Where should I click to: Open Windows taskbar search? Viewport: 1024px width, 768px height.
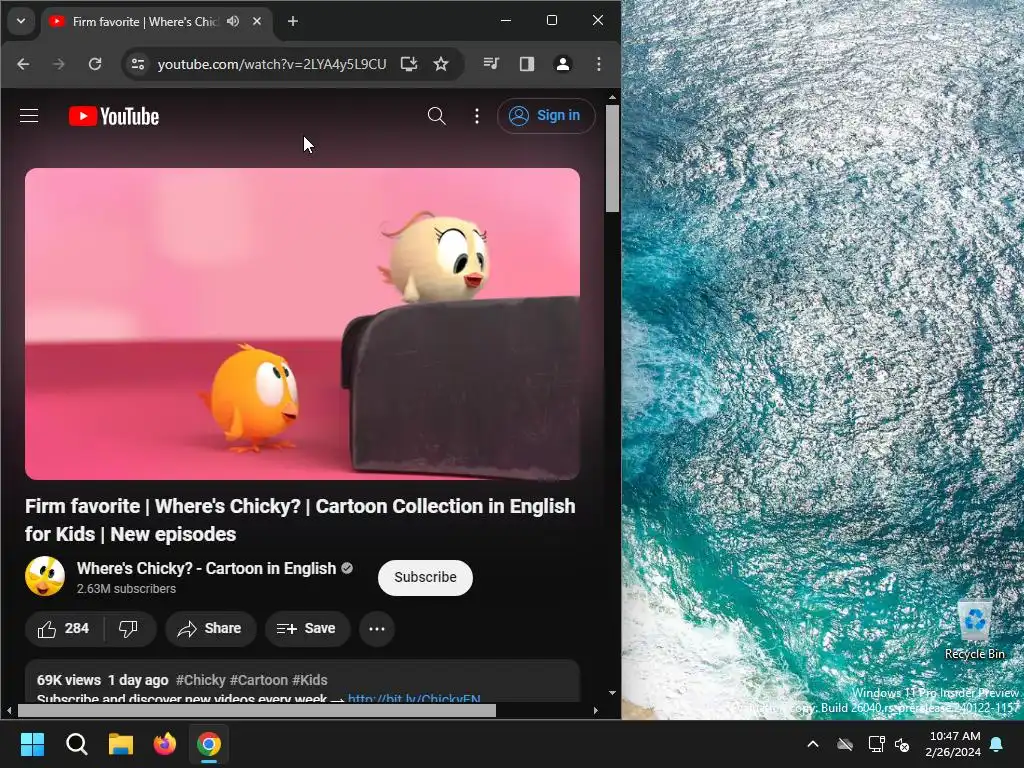coord(76,744)
